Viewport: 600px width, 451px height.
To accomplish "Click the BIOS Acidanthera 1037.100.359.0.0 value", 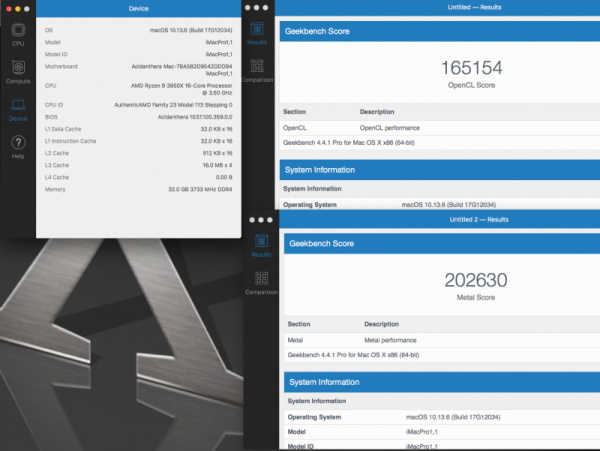I will (x=195, y=117).
